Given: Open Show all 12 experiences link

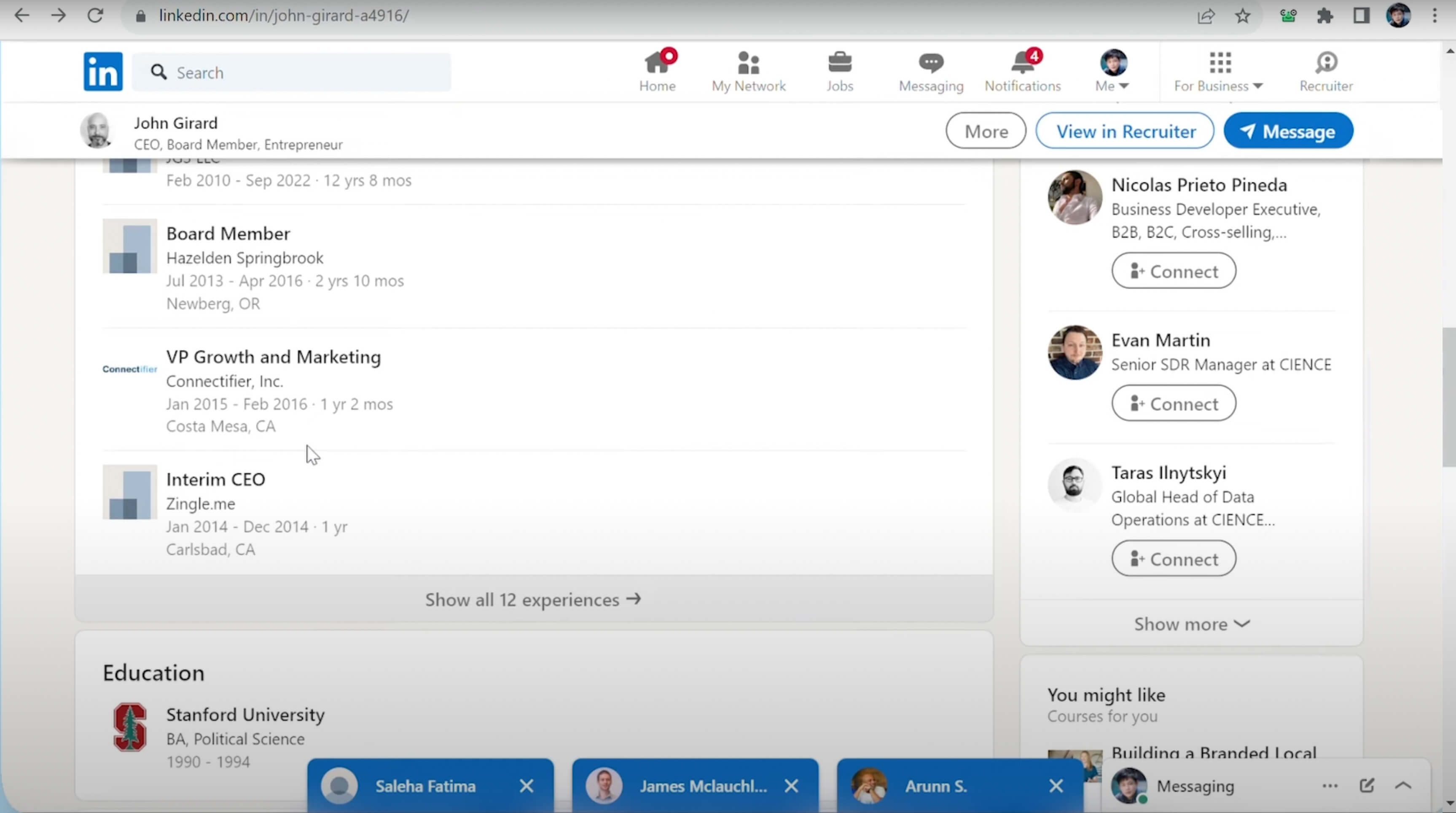Looking at the screenshot, I should point(533,599).
